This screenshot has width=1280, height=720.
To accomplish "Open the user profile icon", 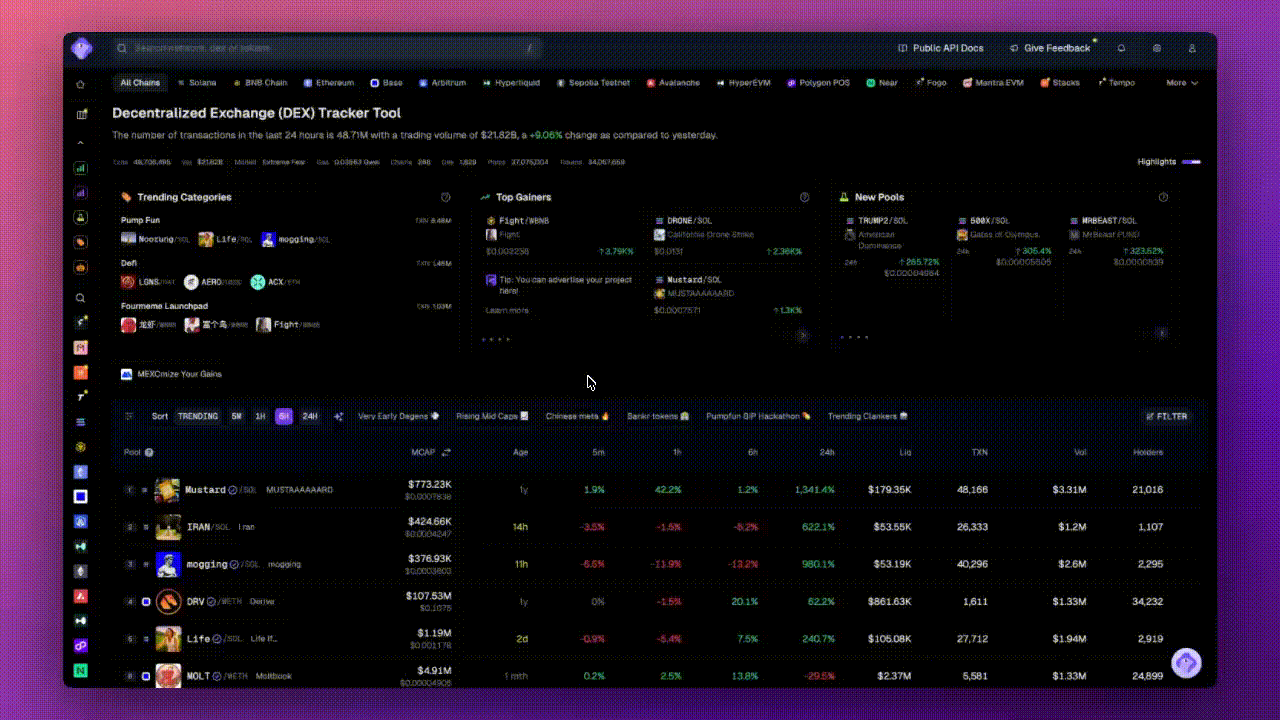I will [1192, 48].
